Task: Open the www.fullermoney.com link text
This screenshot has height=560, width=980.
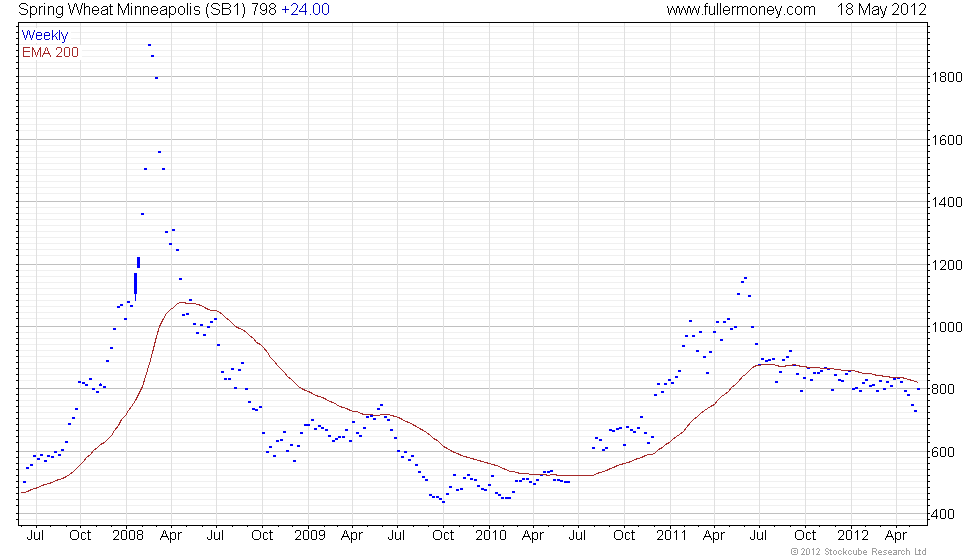Action: (741, 10)
